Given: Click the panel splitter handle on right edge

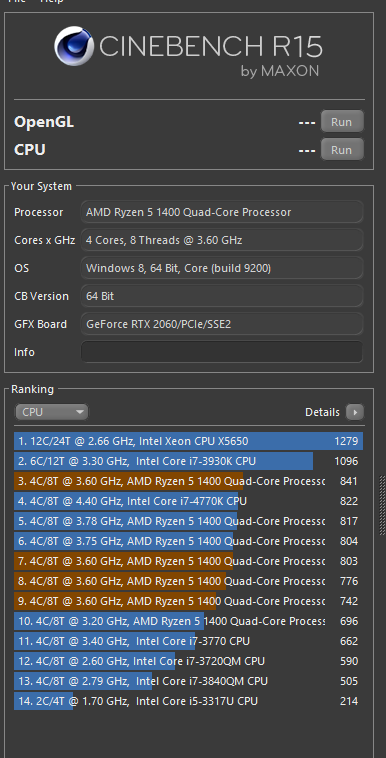Looking at the screenshot, I should tap(384, 505).
